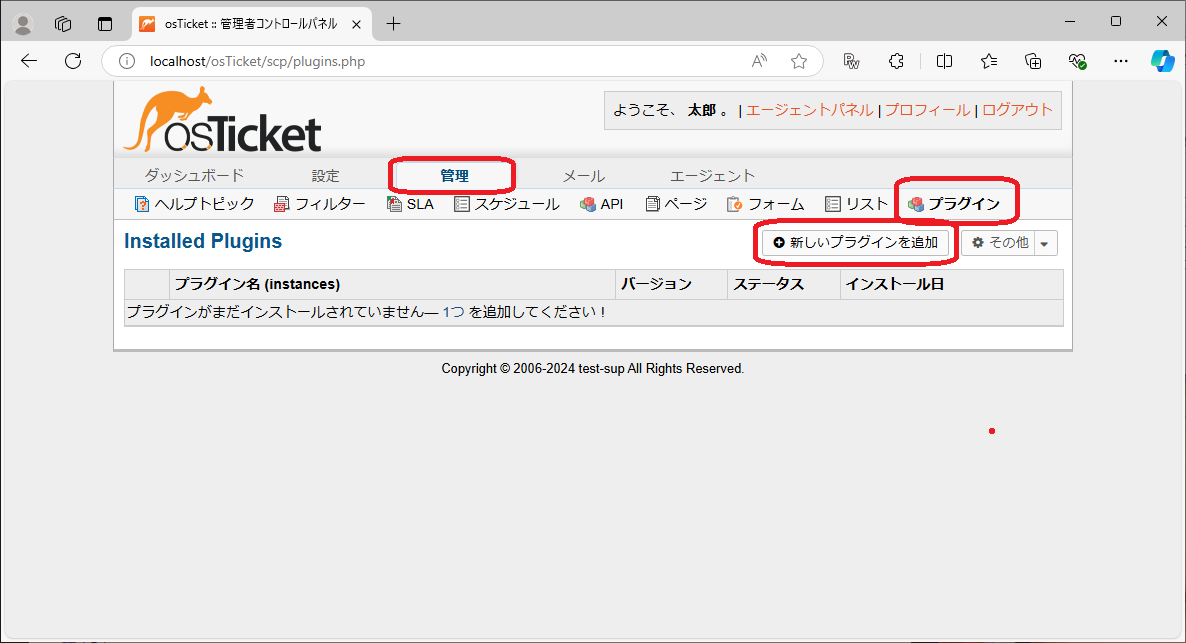Viewport: 1186px width, 643px height.
Task: Open Copilot in Edge
Action: [x=1162, y=61]
